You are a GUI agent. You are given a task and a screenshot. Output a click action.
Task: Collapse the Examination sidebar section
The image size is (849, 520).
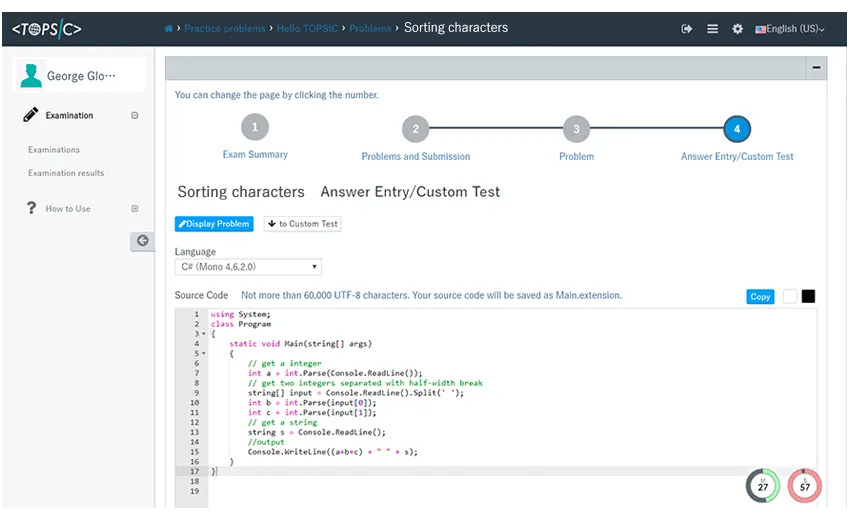pyautogui.click(x=135, y=116)
